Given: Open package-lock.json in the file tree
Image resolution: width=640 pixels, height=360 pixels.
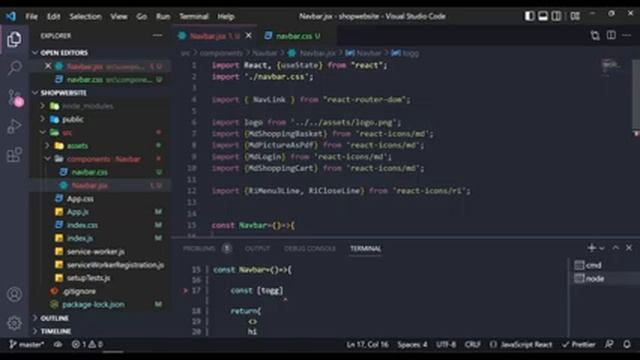Looking at the screenshot, I should pyautogui.click(x=93, y=304).
